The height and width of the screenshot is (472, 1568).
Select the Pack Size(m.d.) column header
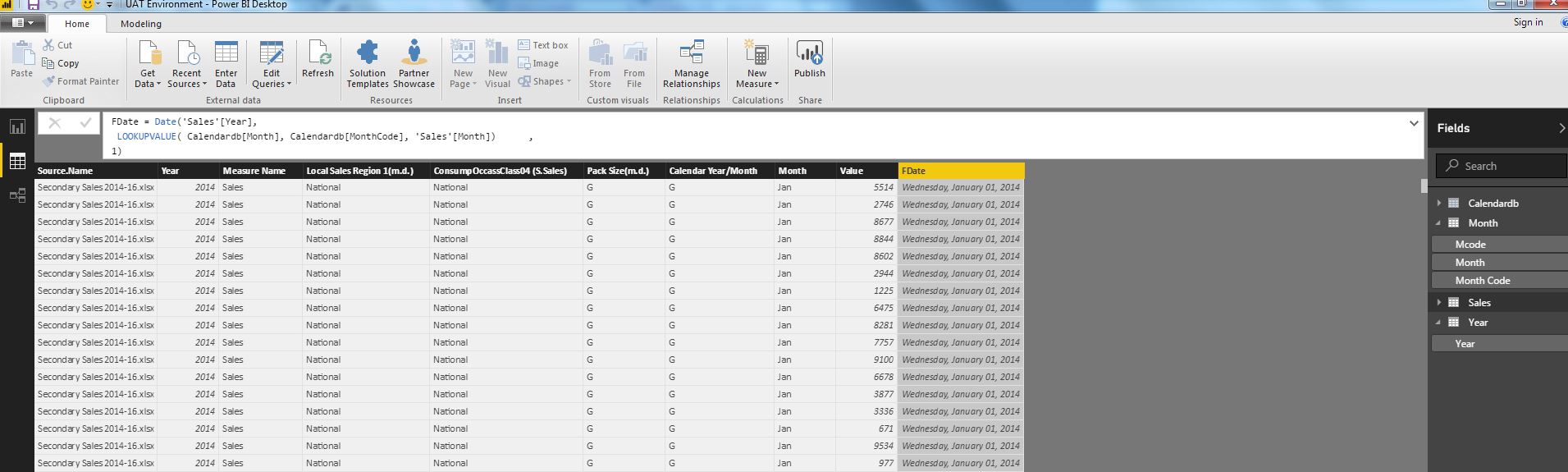624,171
